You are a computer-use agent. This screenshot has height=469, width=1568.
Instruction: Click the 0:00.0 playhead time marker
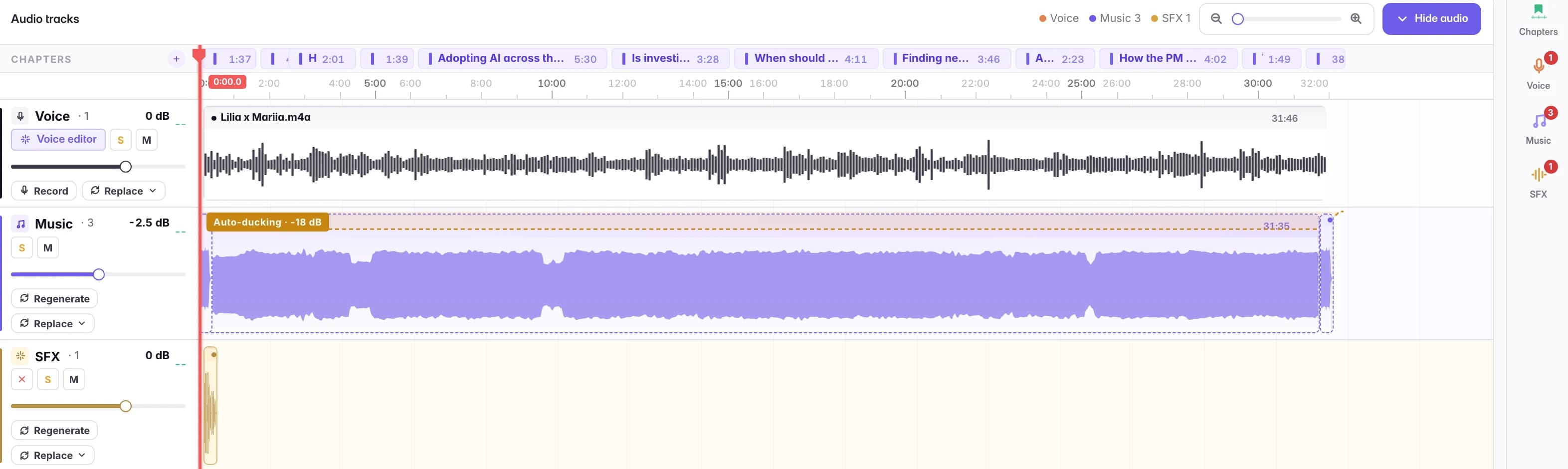click(227, 82)
